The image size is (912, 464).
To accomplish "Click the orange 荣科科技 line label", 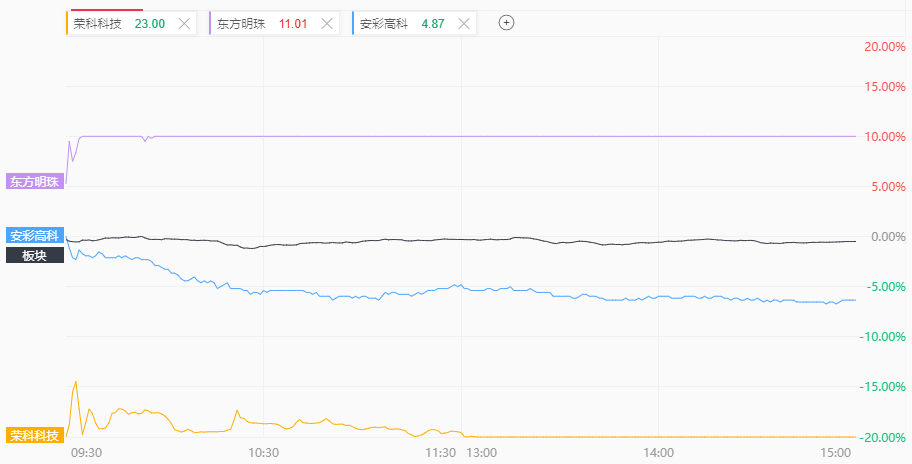I will (x=35, y=435).
